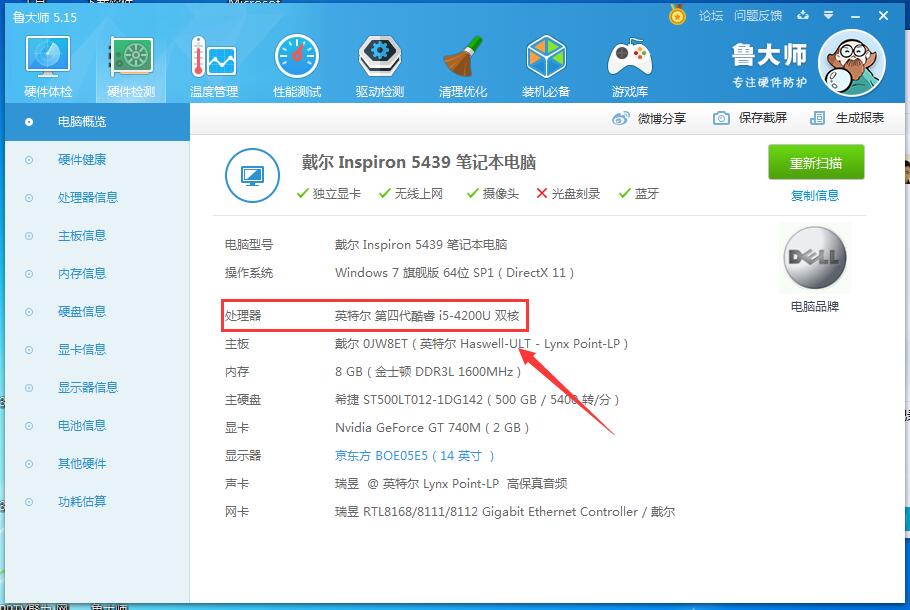Open the 温度管理 temperature management icon
Screen dimensions: 910x610
click(x=214, y=66)
